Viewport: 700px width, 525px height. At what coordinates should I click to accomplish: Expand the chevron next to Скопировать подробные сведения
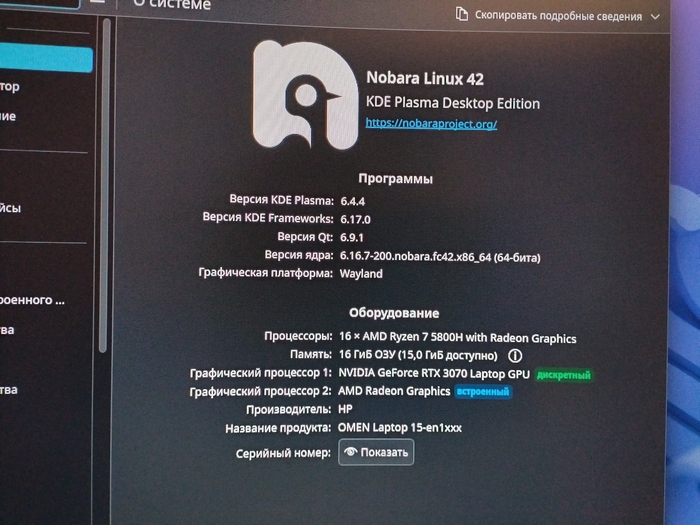coord(655,17)
